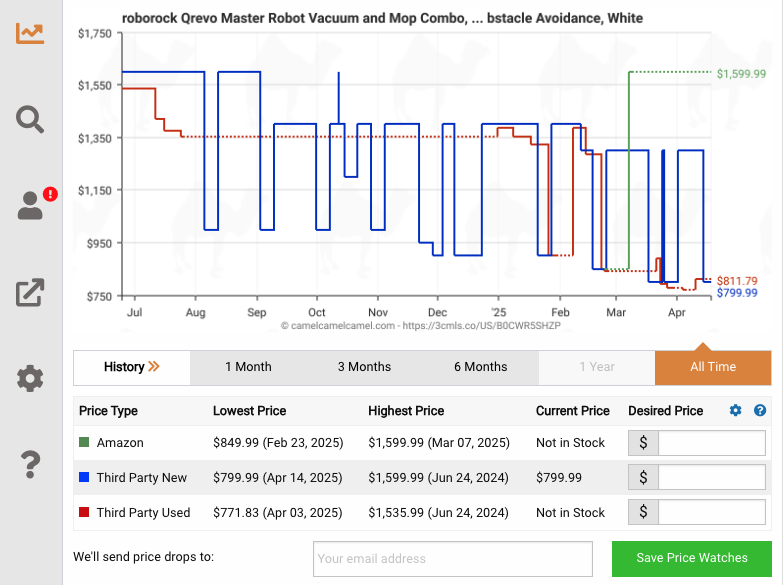The width and height of the screenshot is (783, 585).
Task: Click the Amazon desired price field
Action: [711, 443]
